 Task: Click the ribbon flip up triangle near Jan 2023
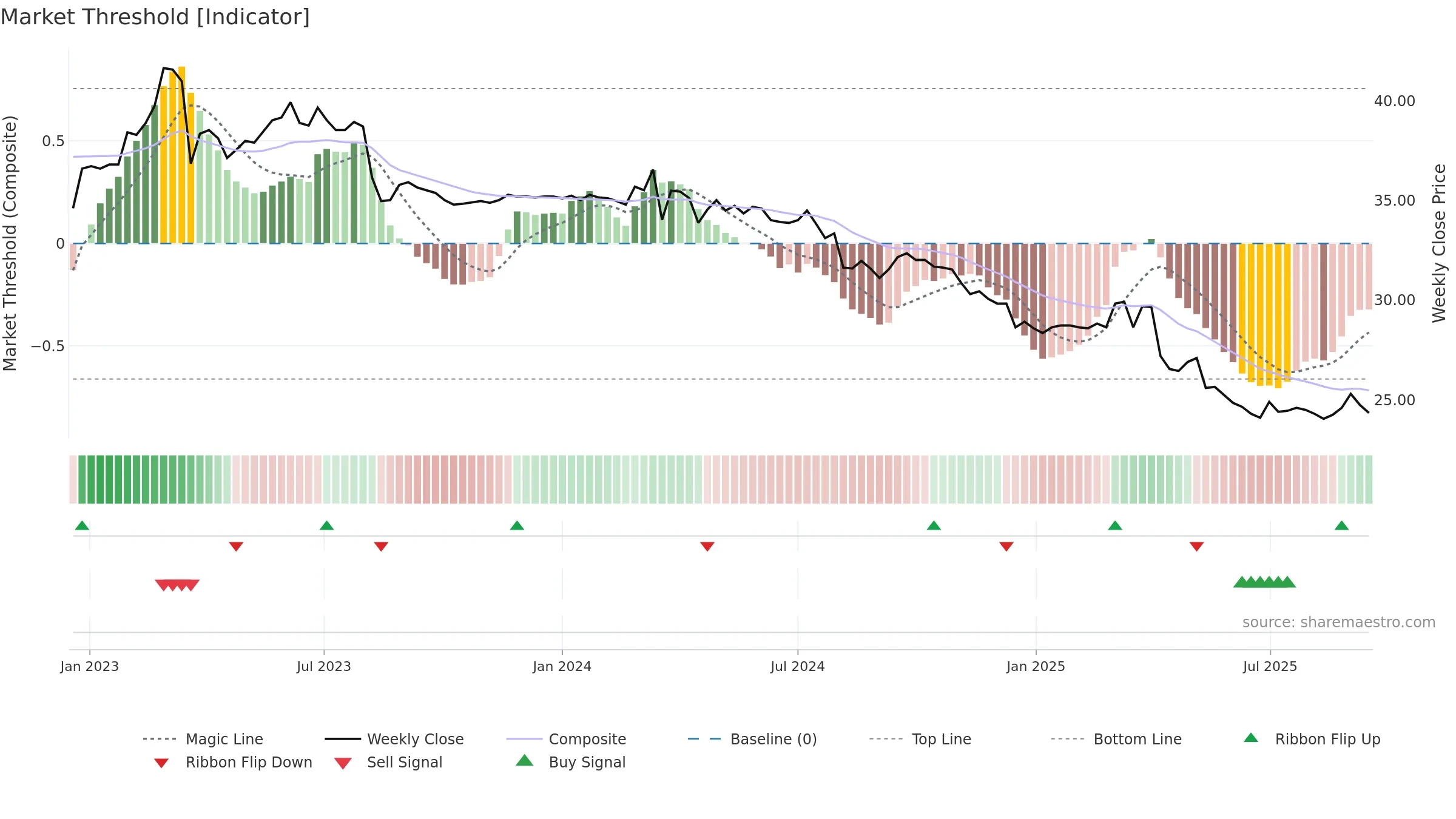(x=82, y=525)
